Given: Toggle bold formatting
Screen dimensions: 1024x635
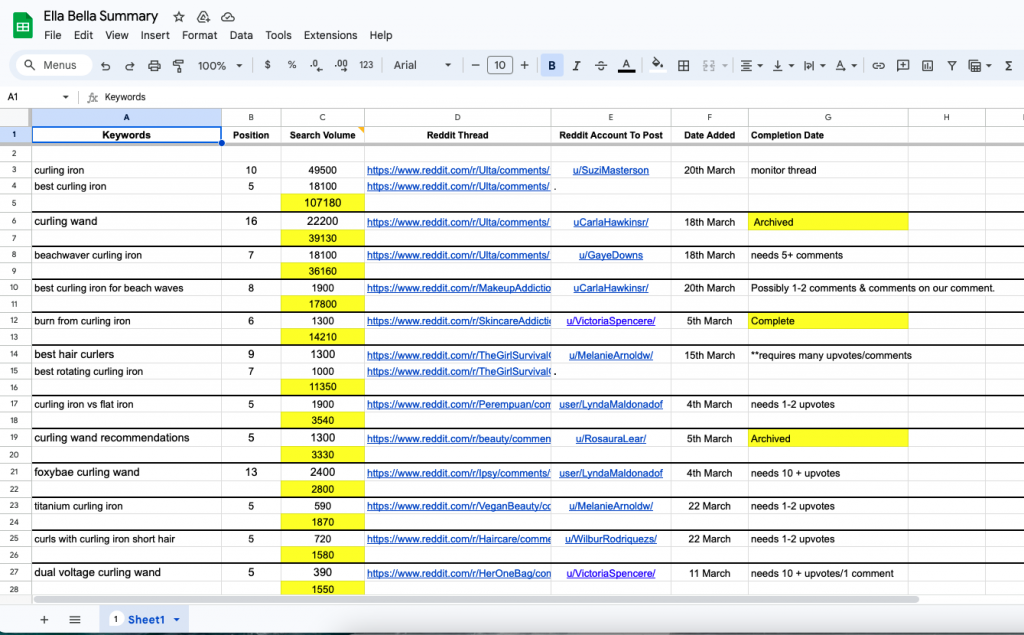Looking at the screenshot, I should [552, 66].
